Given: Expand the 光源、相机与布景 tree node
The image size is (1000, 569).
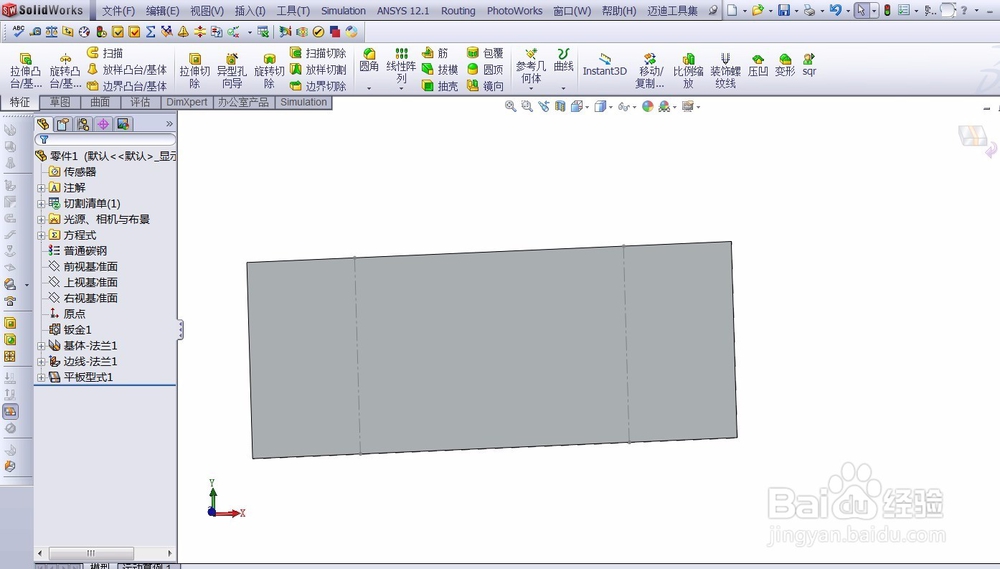Looking at the screenshot, I should click(x=41, y=219).
